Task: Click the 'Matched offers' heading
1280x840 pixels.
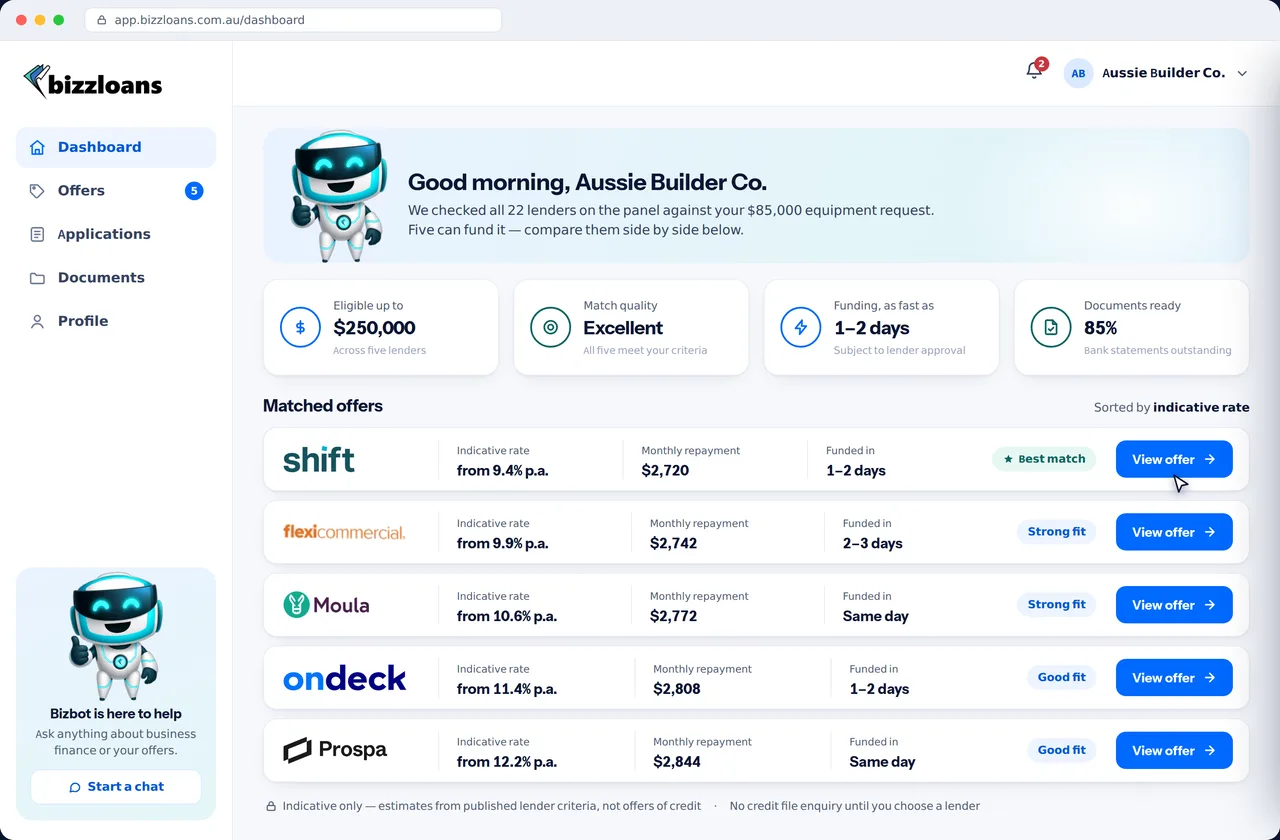Action: 323,406
